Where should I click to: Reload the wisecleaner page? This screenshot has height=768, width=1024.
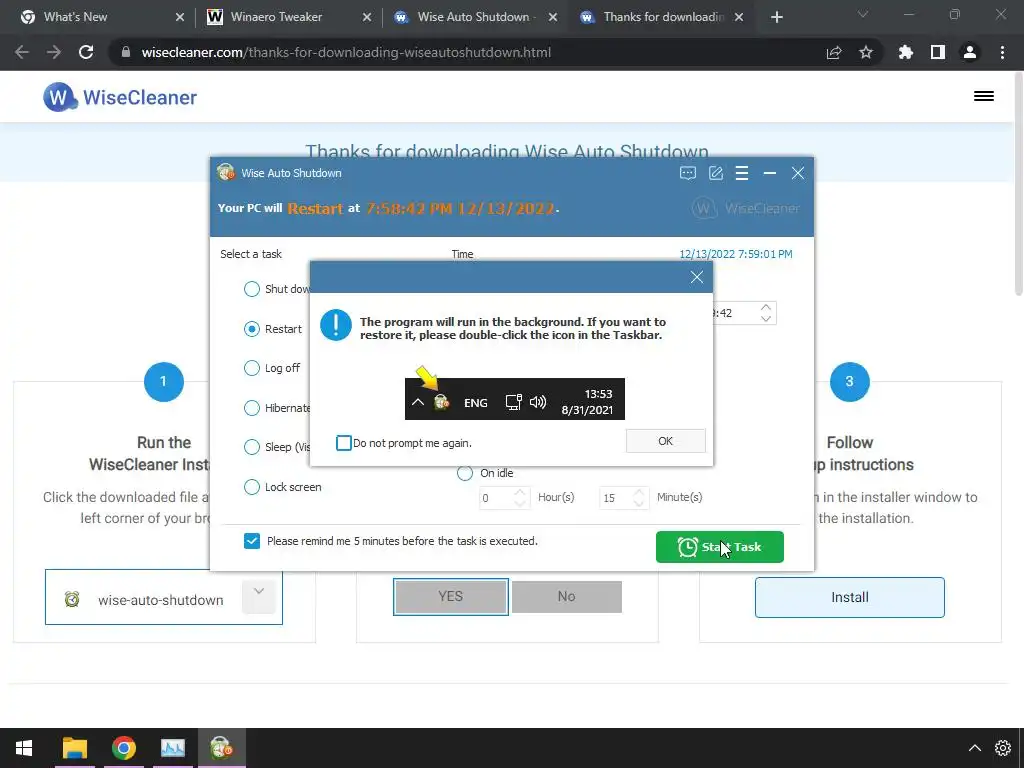coord(86,52)
